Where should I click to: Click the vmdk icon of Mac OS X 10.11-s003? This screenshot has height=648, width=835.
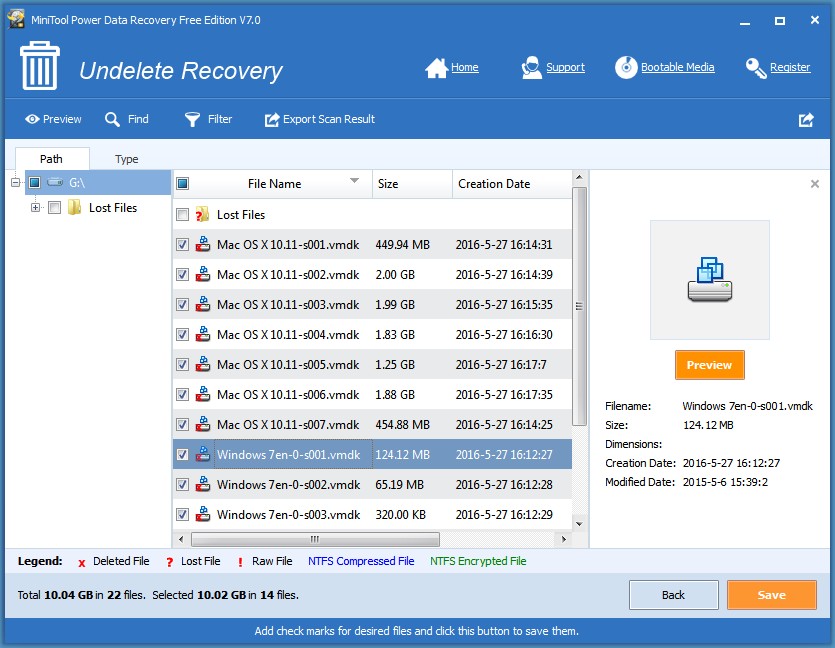pyautogui.click(x=202, y=304)
